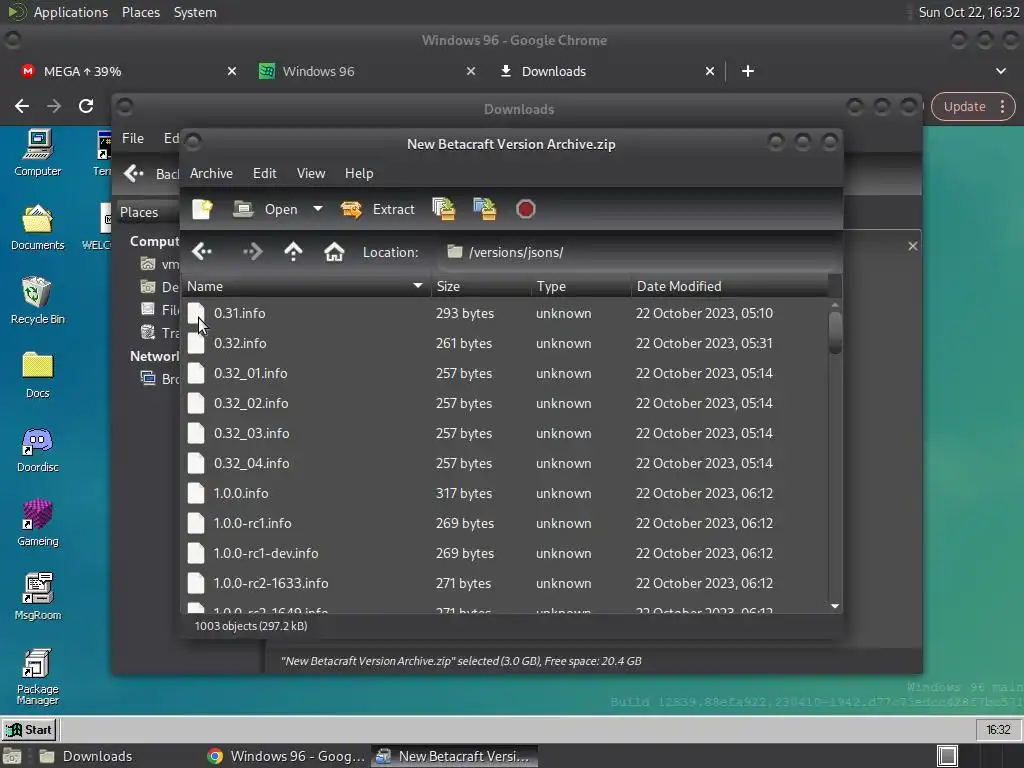Image resolution: width=1024 pixels, height=768 pixels.
Task: Open Places menu in top panel
Action: tap(140, 12)
